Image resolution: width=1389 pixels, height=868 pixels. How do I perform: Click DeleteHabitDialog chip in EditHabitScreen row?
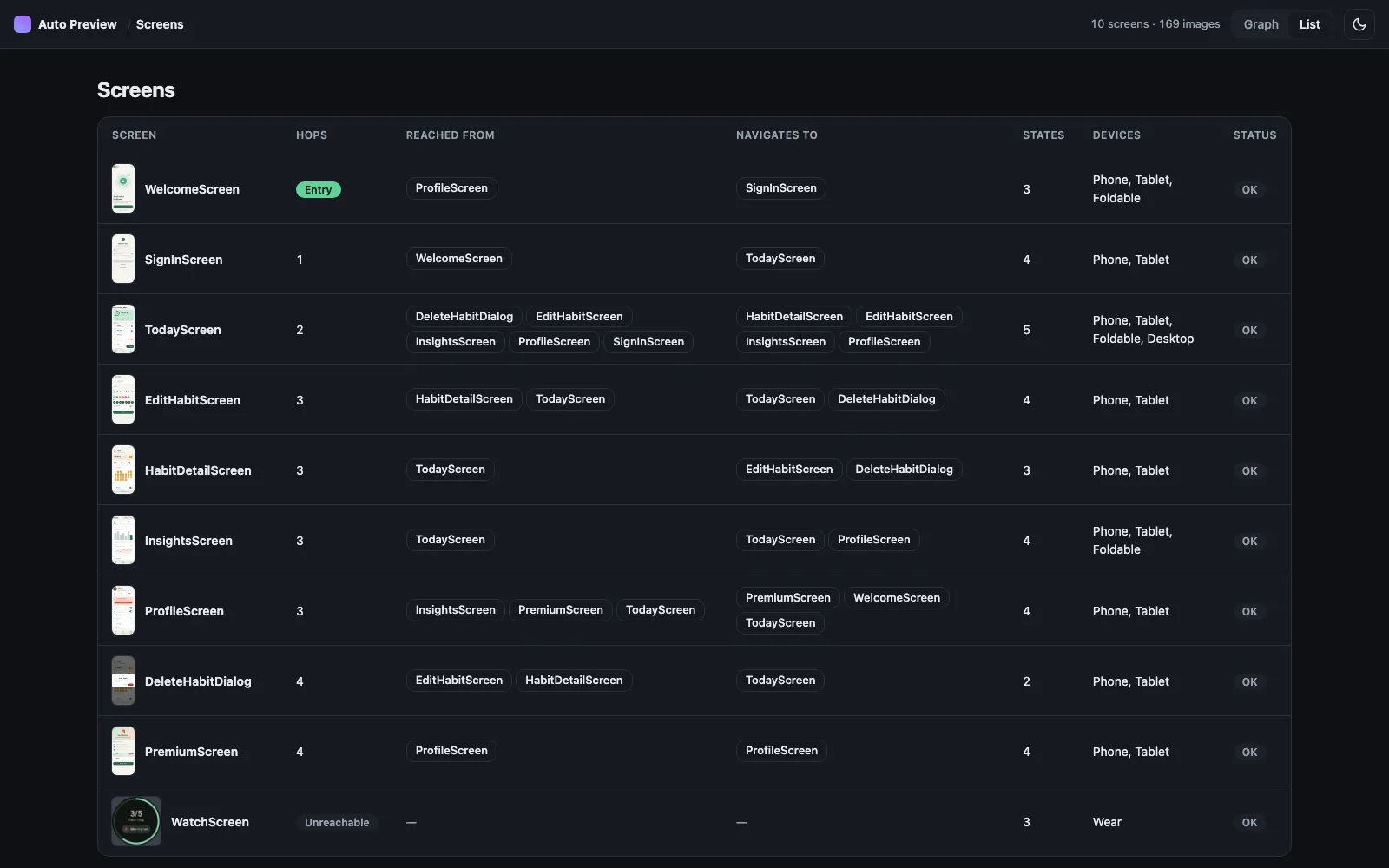coord(886,399)
